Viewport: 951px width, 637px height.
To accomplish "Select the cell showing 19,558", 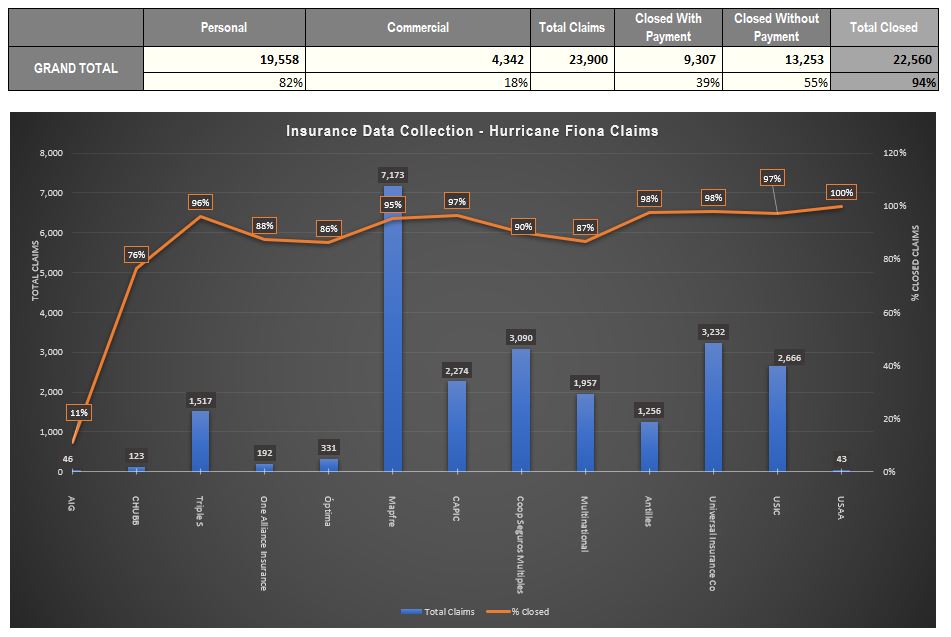I will [x=224, y=60].
